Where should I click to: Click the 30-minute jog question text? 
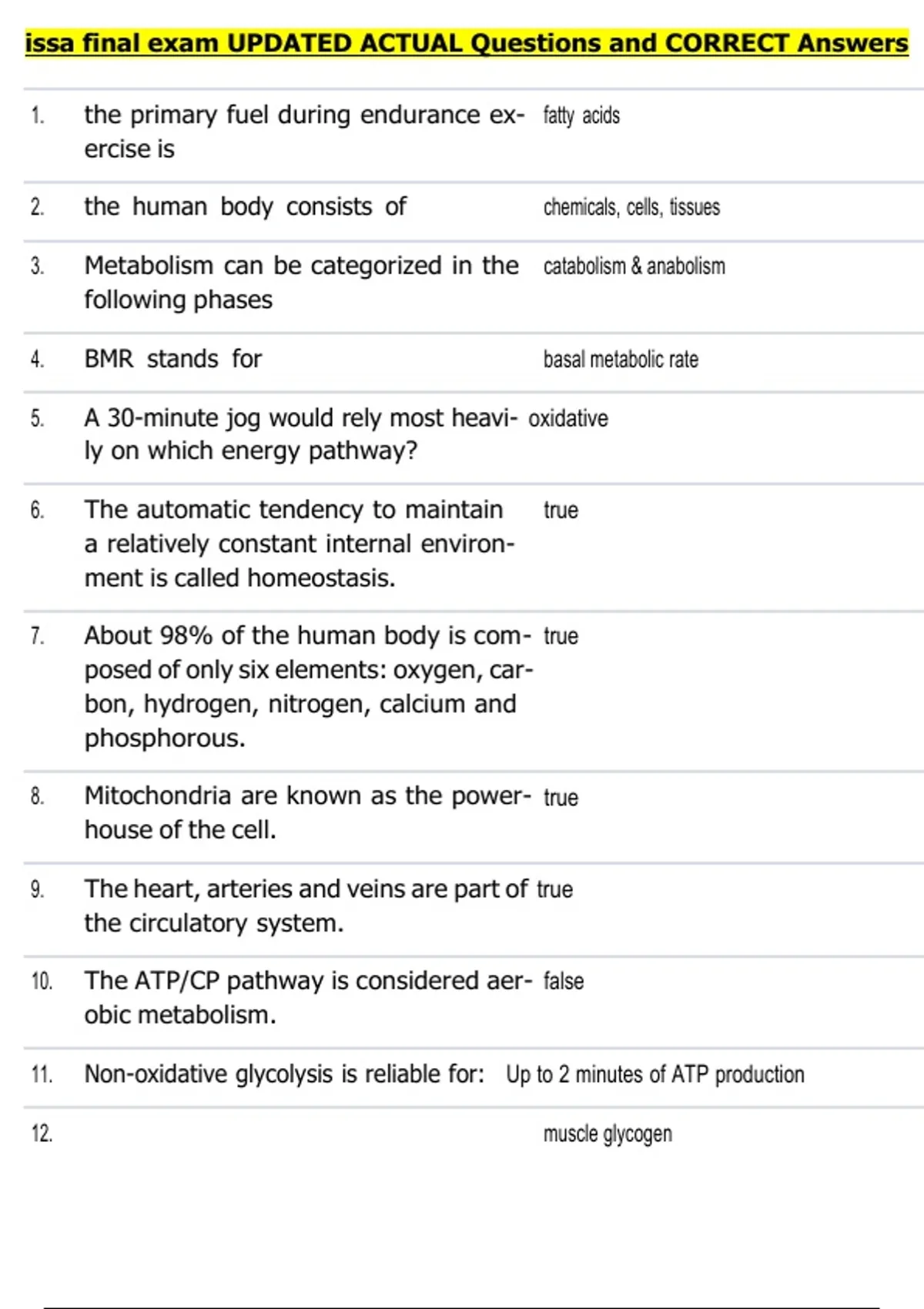point(300,434)
